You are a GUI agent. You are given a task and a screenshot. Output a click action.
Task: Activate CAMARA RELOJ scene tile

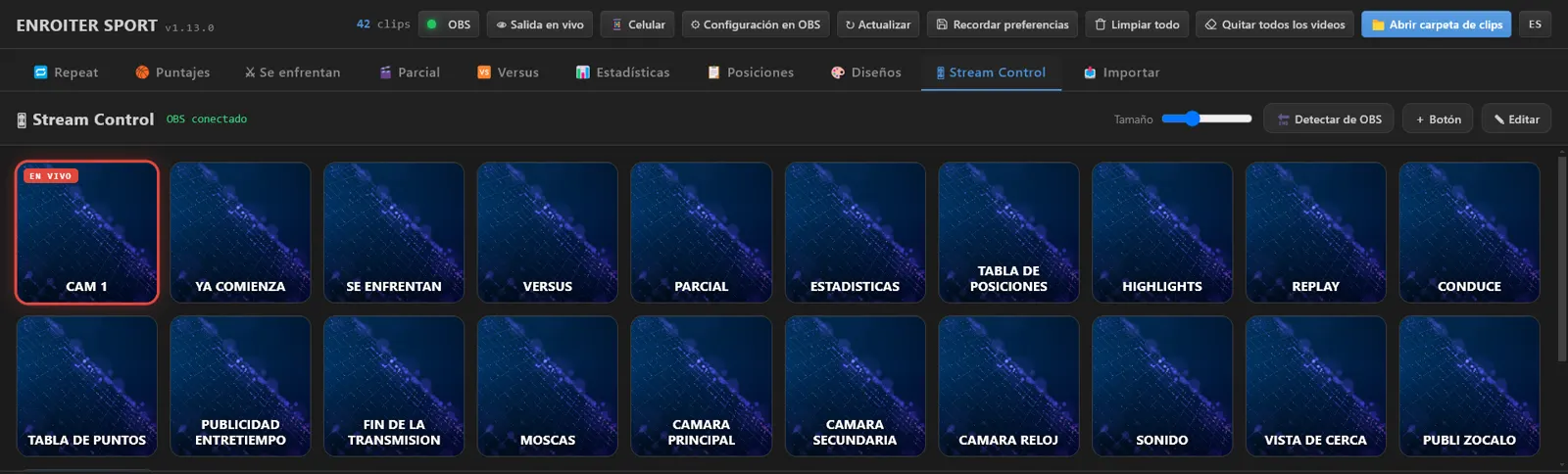[1008, 386]
